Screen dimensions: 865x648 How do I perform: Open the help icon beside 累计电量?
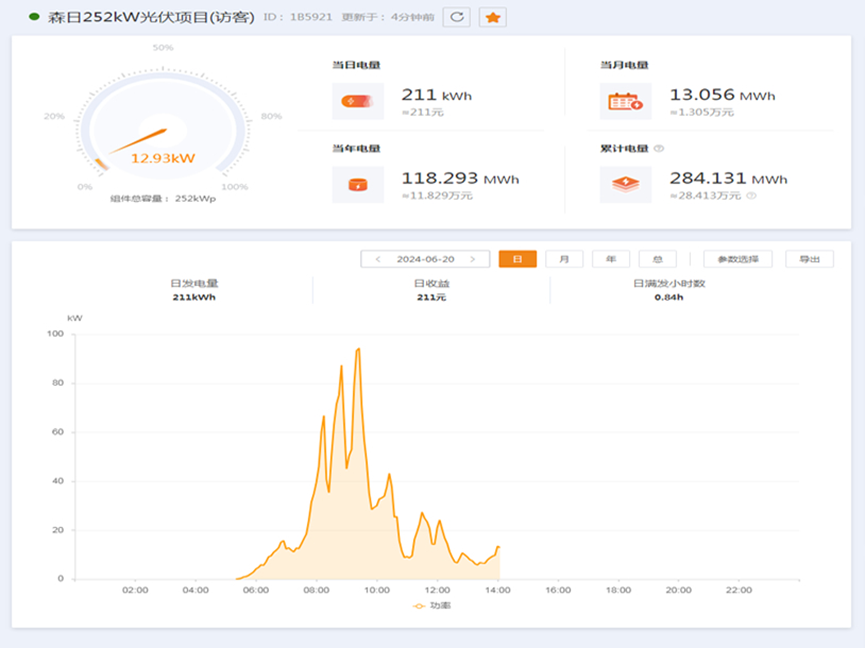[659, 148]
